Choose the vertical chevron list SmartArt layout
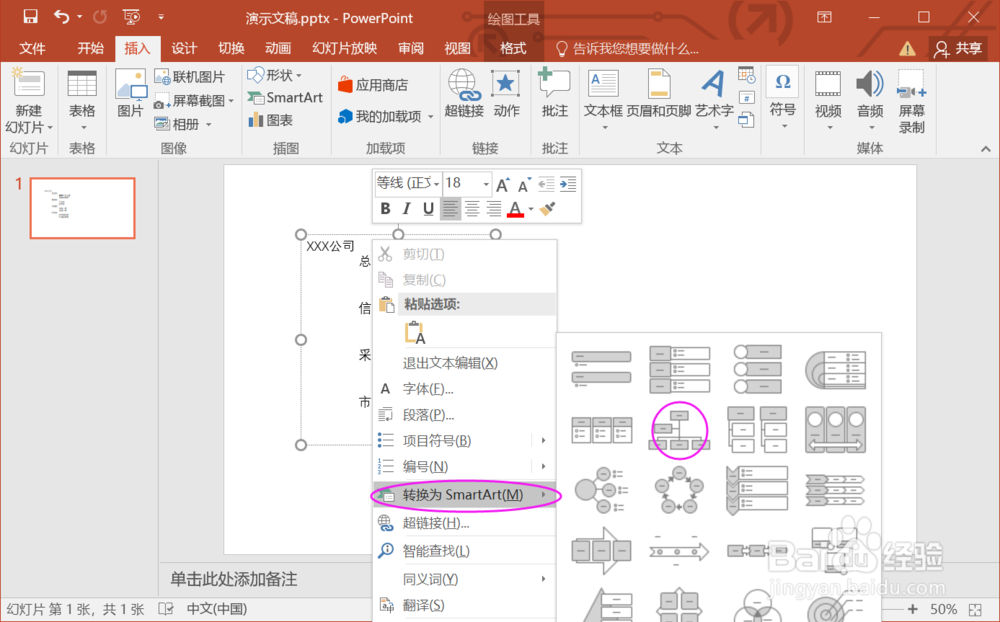The height and width of the screenshot is (622, 1000). [757, 489]
